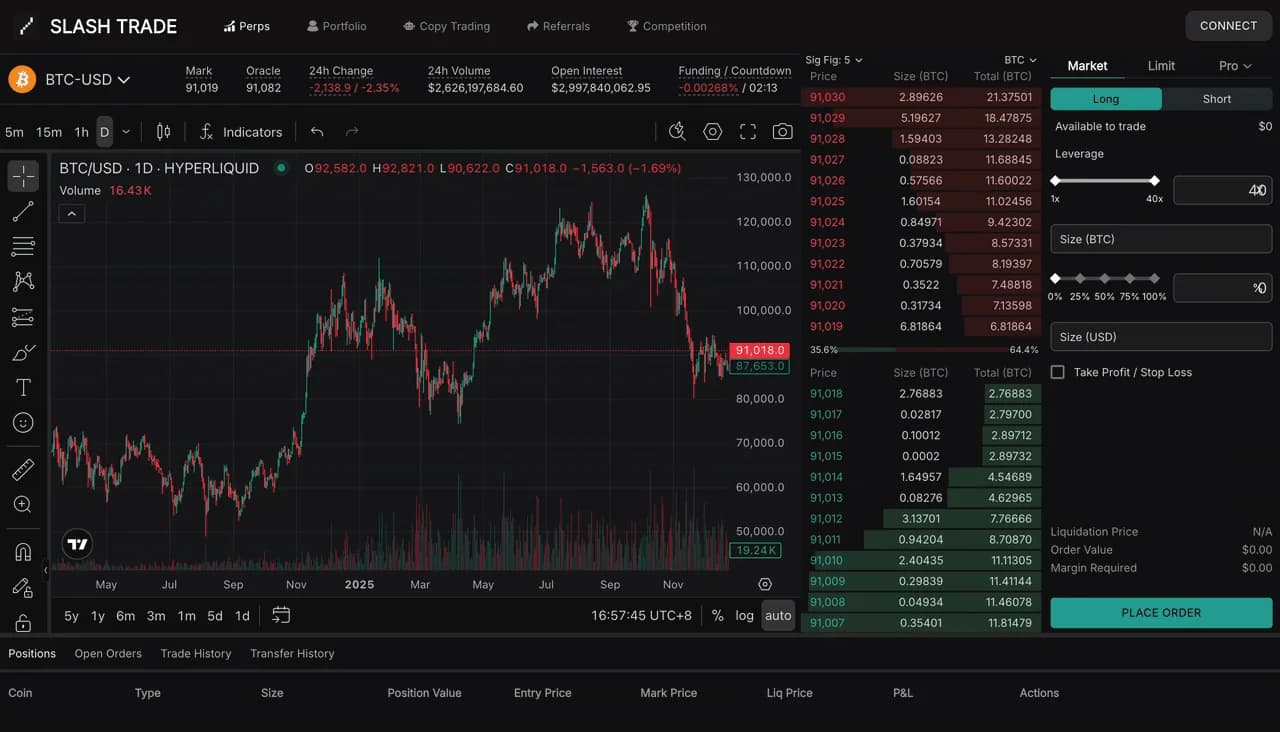This screenshot has height=732, width=1280.
Task: Set size slider to 50%
Action: point(1105,279)
